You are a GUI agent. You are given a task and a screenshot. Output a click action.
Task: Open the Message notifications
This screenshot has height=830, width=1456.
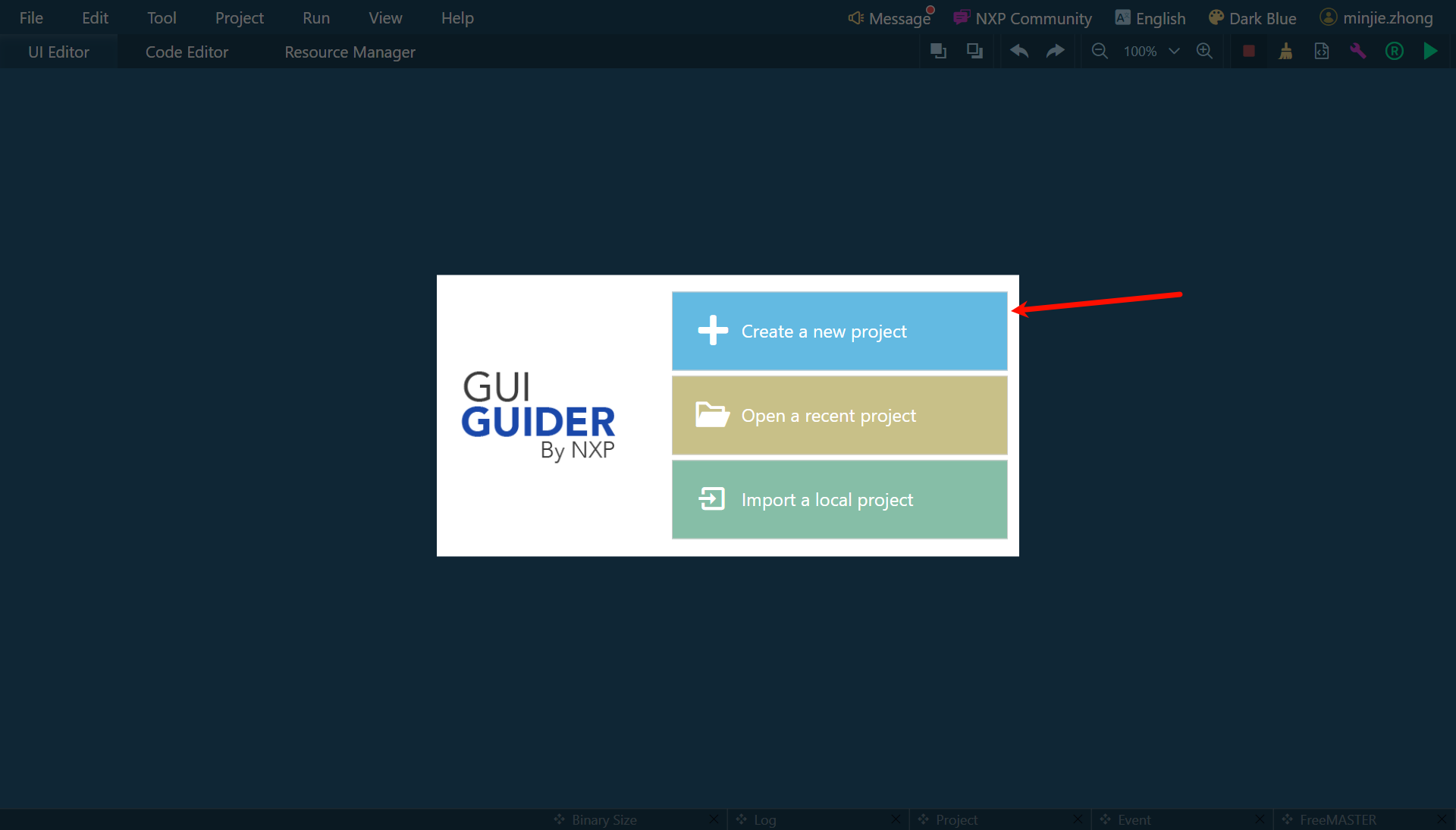[890, 18]
